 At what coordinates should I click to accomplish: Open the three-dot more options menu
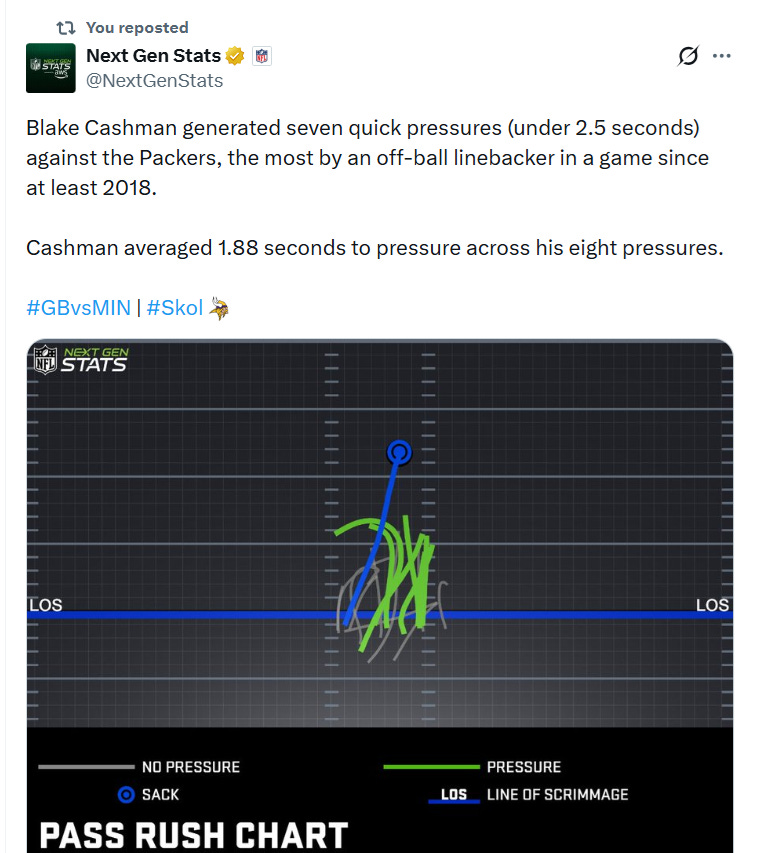coord(721,55)
